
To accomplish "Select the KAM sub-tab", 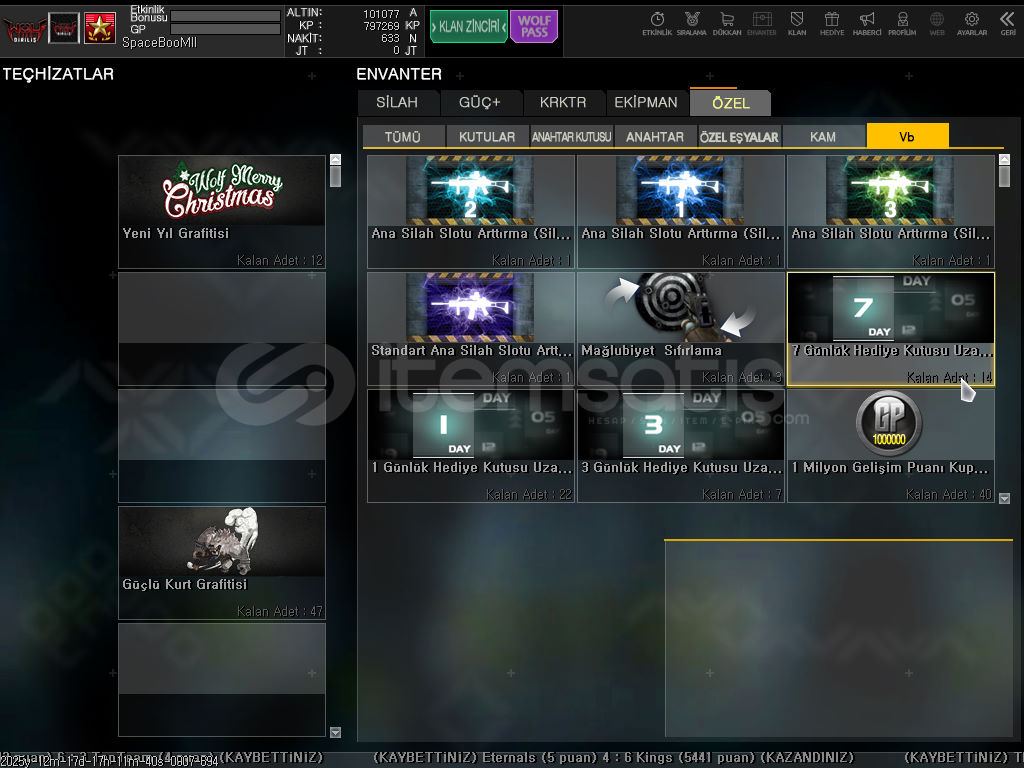I will click(x=823, y=137).
